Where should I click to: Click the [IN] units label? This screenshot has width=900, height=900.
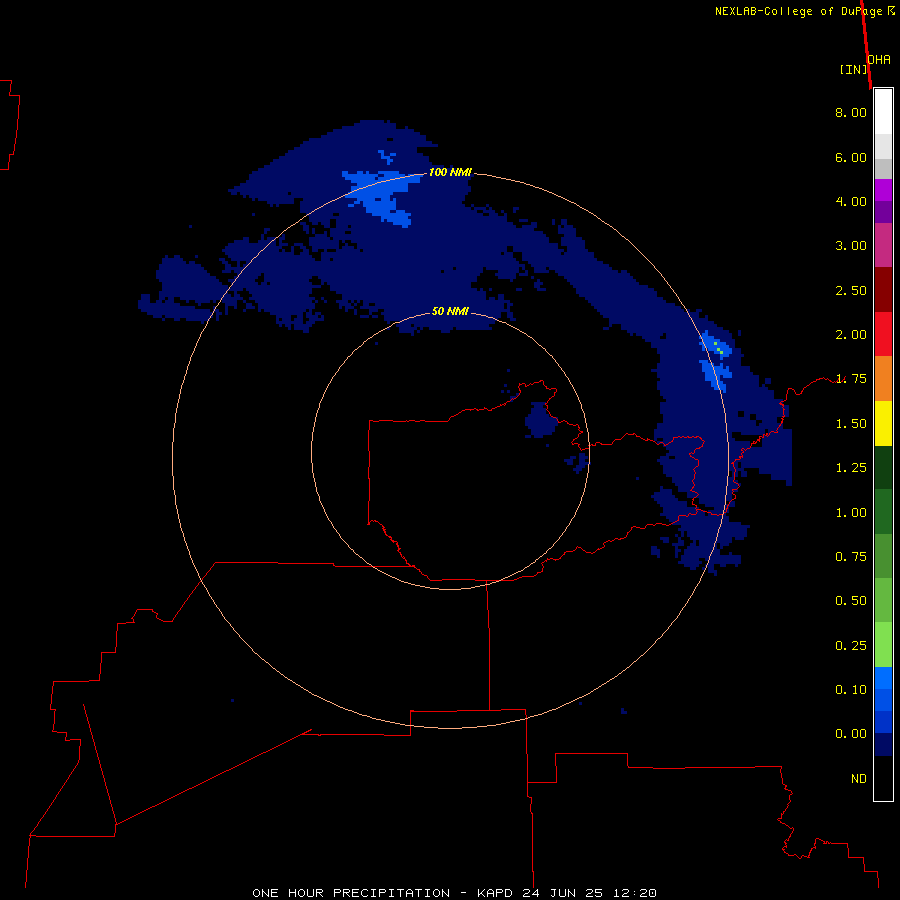pos(854,69)
